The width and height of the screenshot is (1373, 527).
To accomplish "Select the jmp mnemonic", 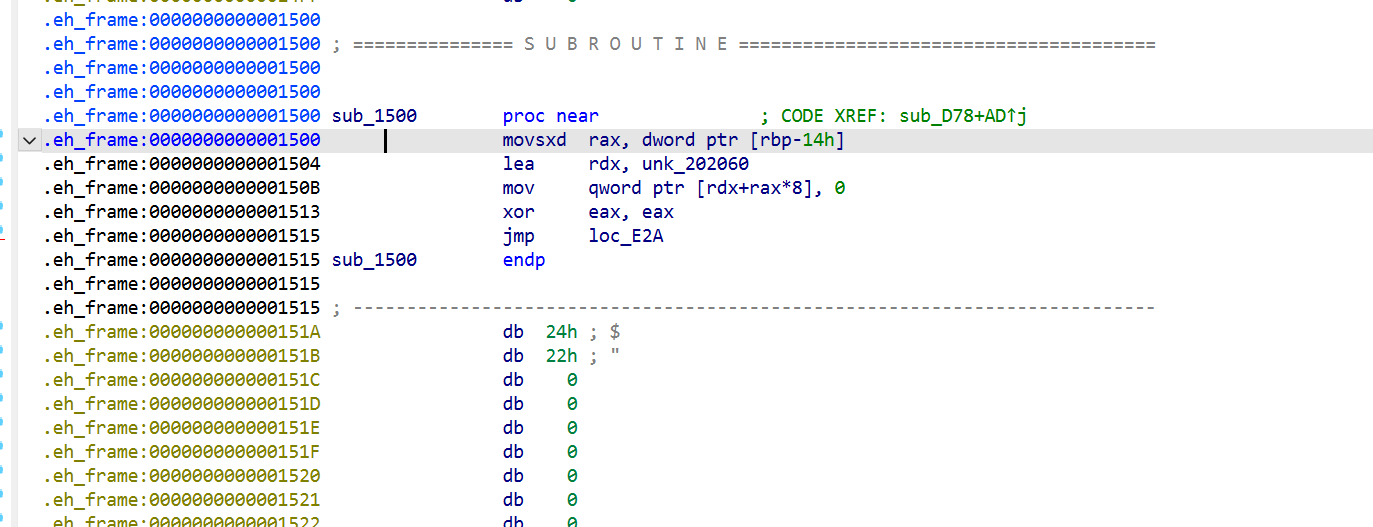I will pyautogui.click(x=519, y=236).
